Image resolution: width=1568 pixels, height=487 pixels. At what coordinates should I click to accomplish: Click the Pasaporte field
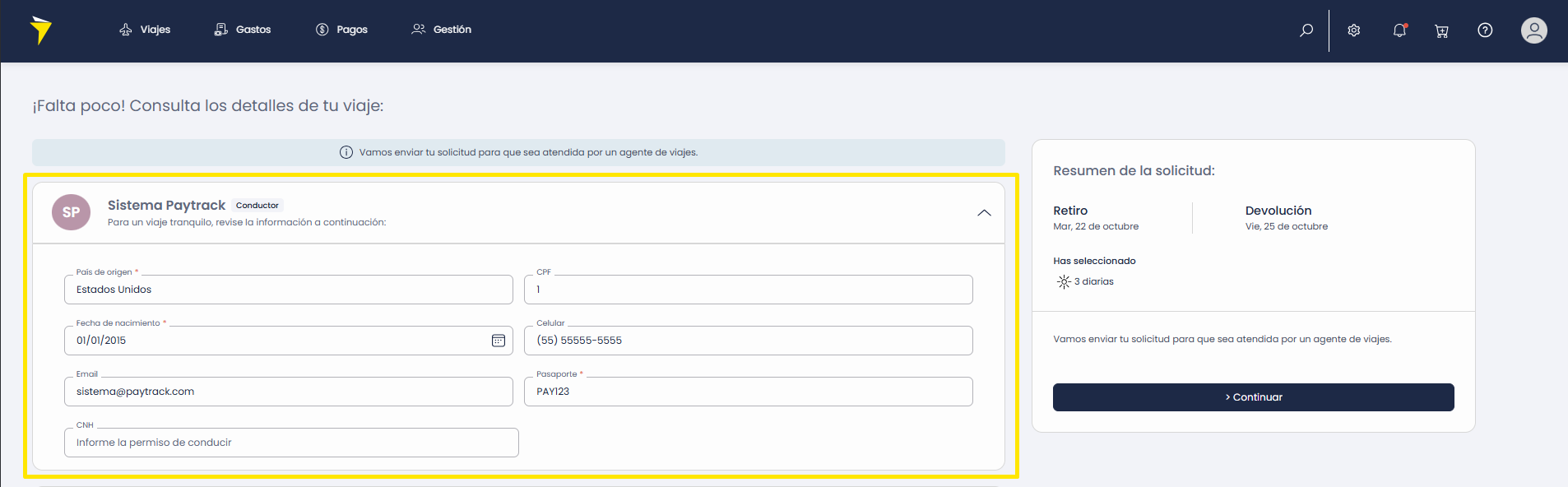[749, 392]
